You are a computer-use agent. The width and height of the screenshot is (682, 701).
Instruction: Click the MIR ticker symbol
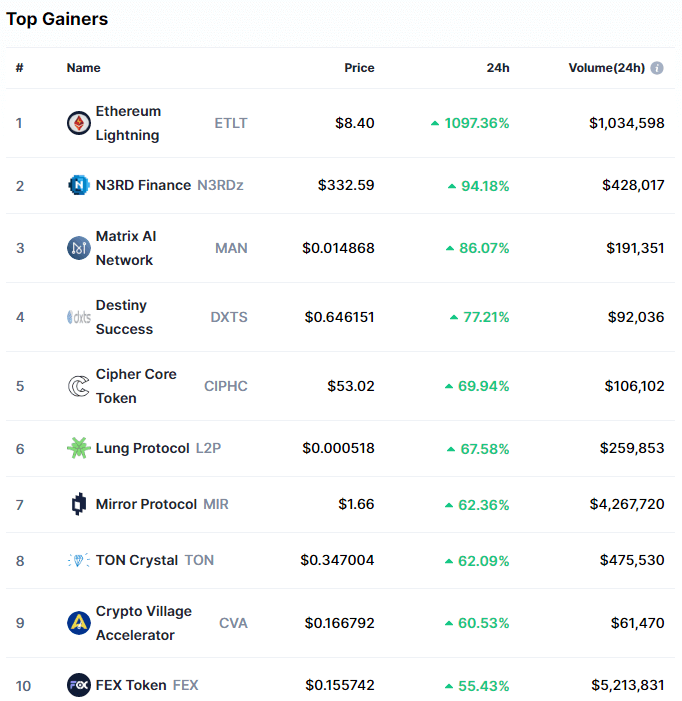tap(216, 504)
